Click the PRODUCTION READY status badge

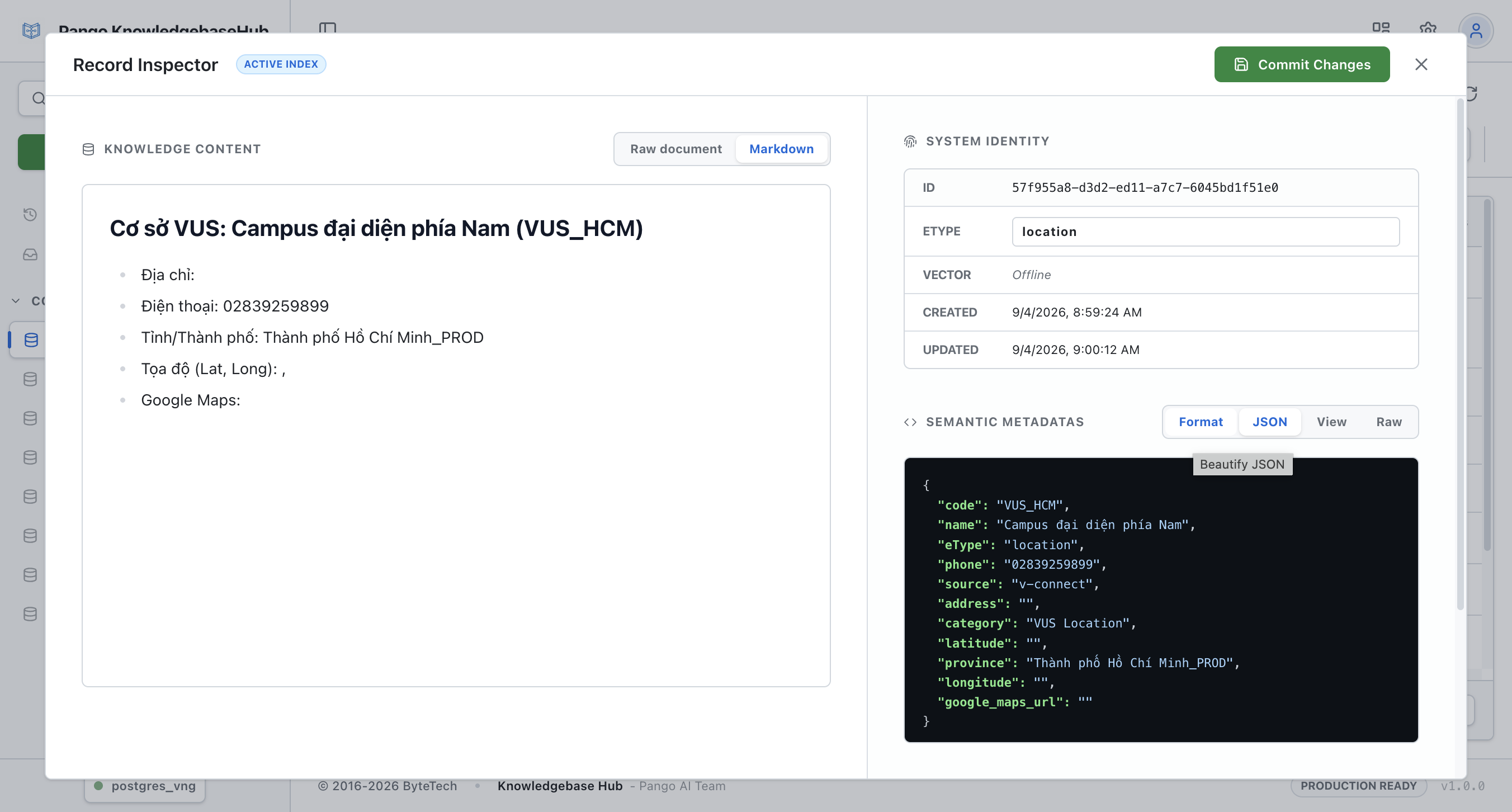[1358, 786]
